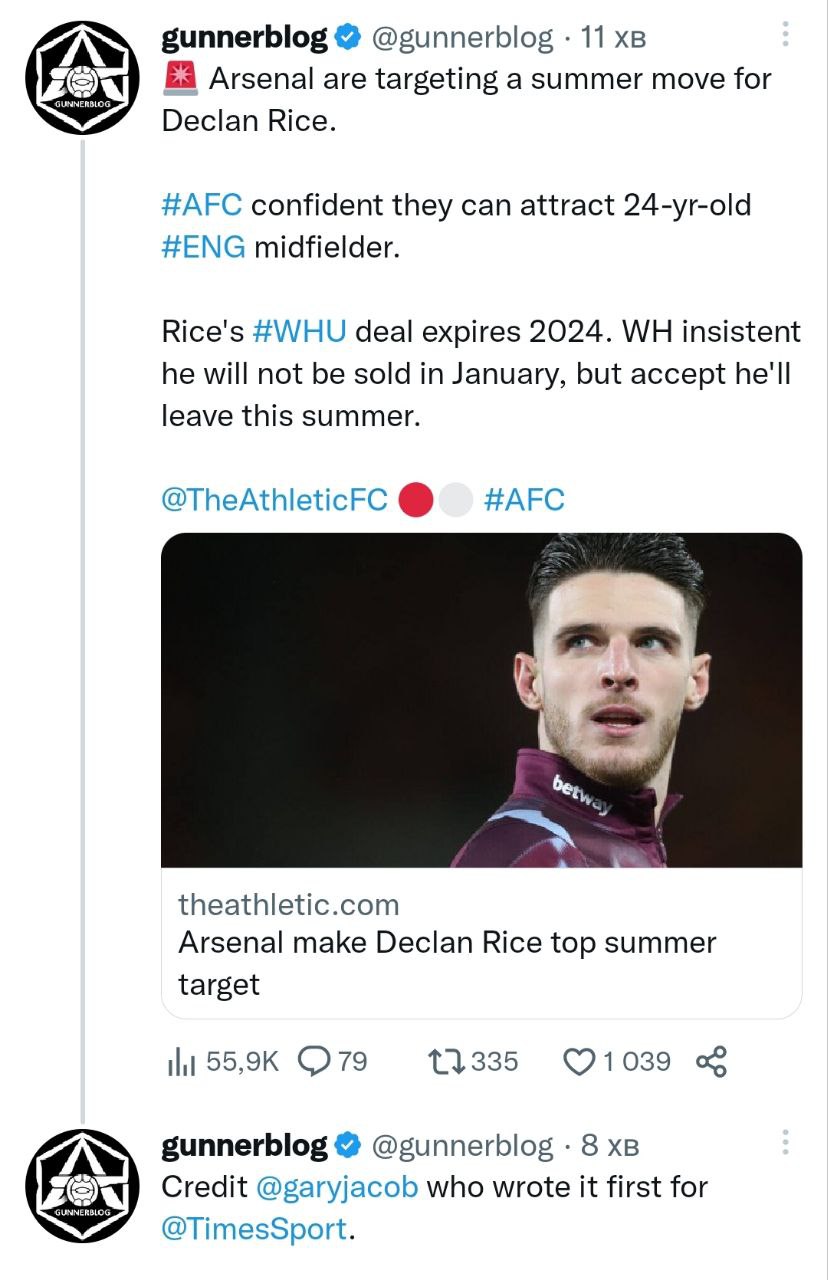Open the reply comments icon

tap(316, 1061)
